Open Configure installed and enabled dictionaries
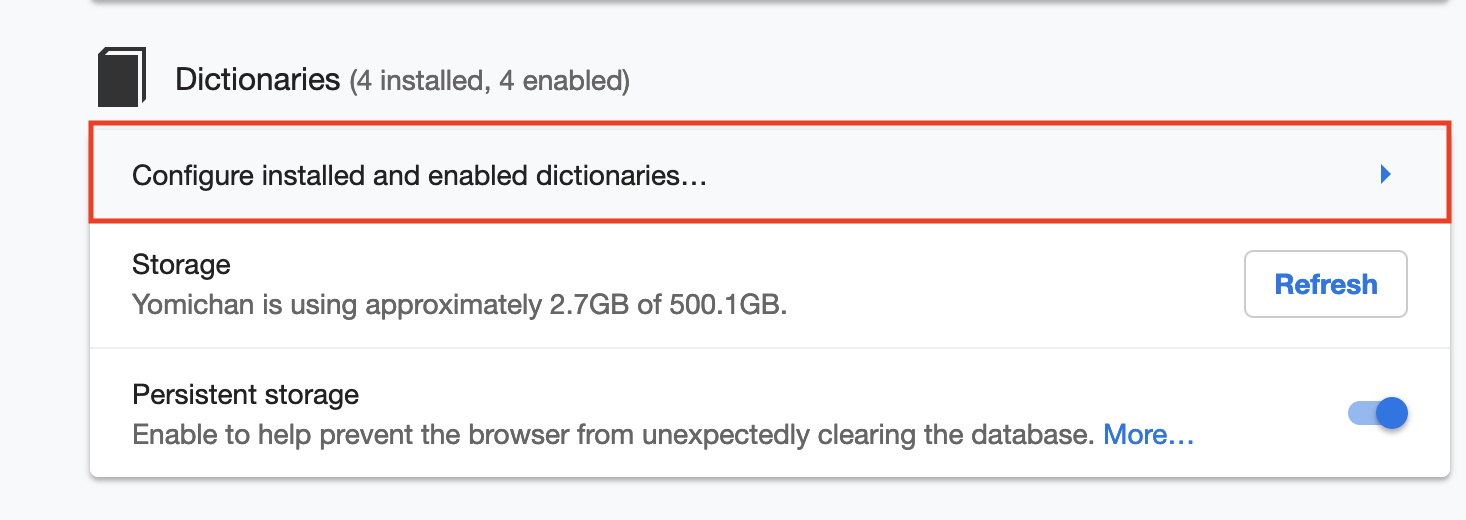Screen dimensions: 1466x520 point(420,176)
